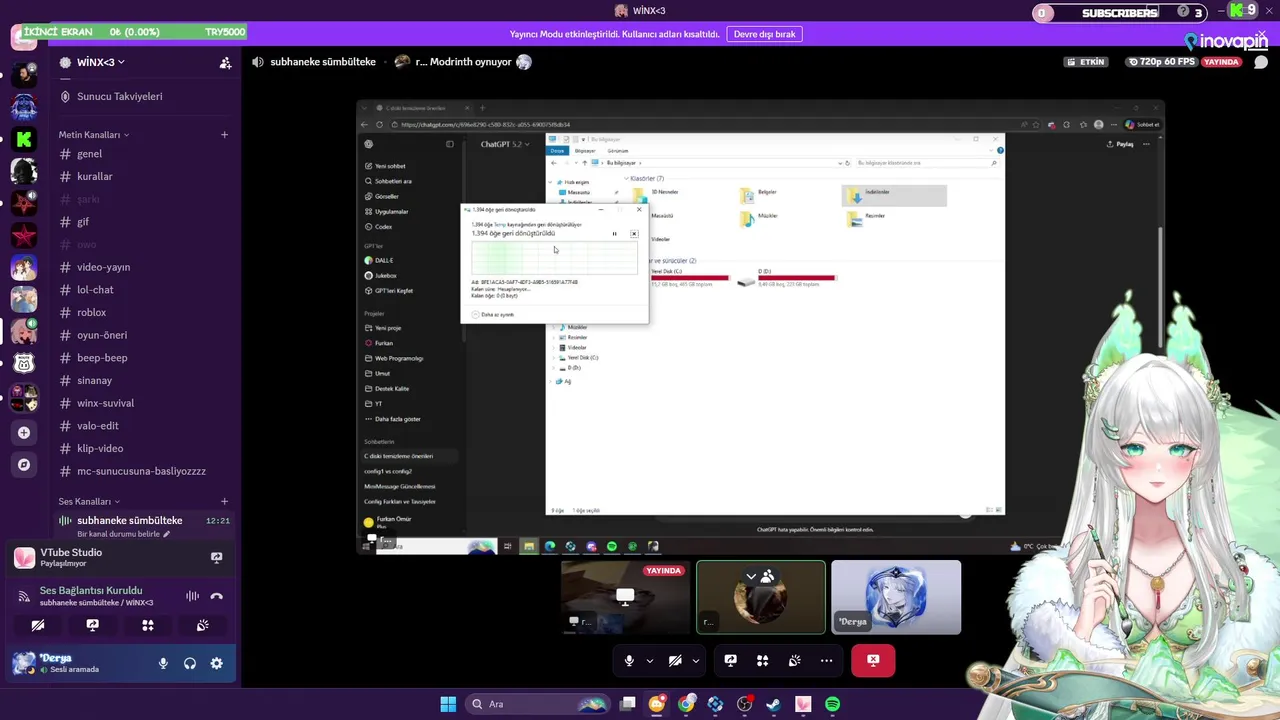The image size is (1280, 720).
Task: Deafen audio with the headphones icon
Action: coord(190,663)
